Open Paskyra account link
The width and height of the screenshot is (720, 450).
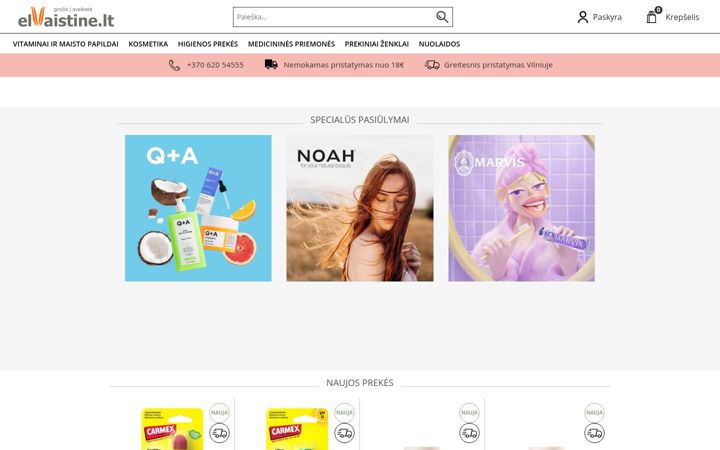coord(607,17)
